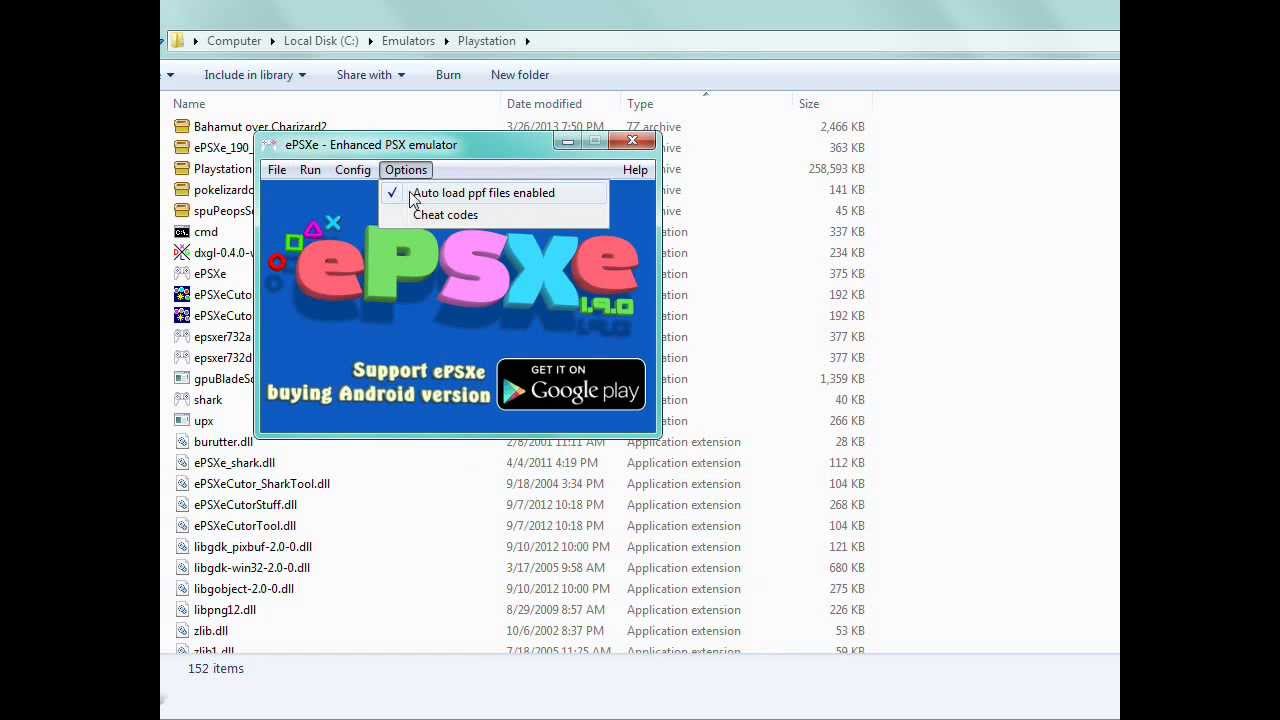1280x720 pixels.
Task: Click the folder icon in the address bar
Action: click(177, 41)
